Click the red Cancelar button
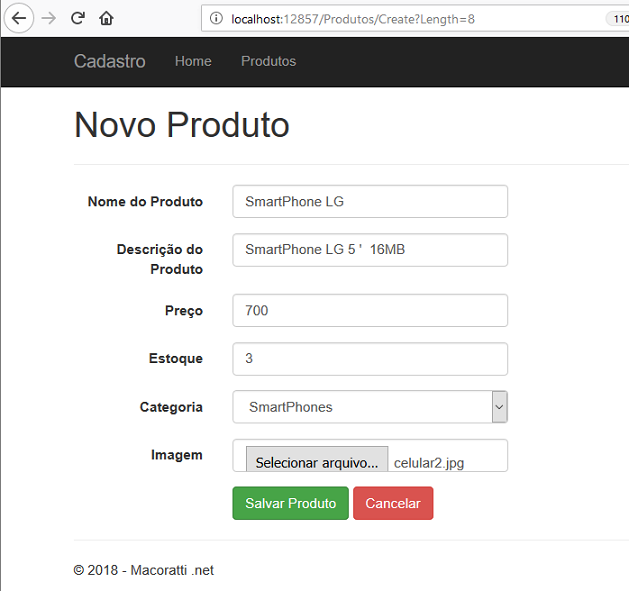The image size is (629, 591). [x=393, y=503]
